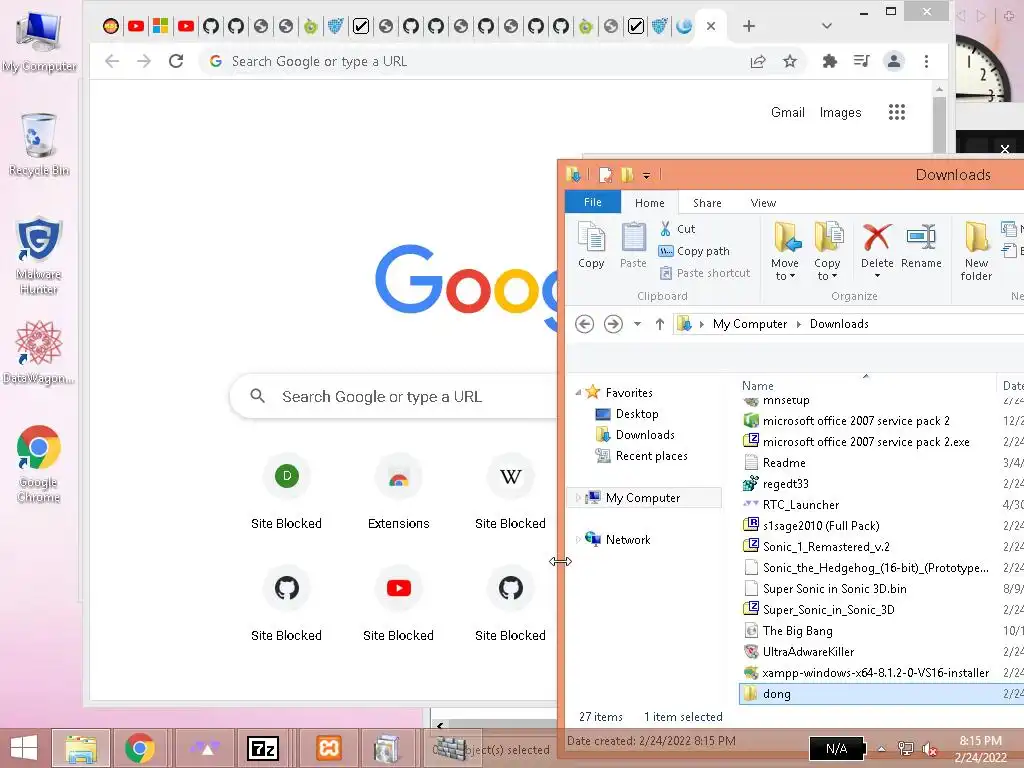The image size is (1024, 768).
Task: Bookmark this tab with the star icon
Action: click(790, 61)
